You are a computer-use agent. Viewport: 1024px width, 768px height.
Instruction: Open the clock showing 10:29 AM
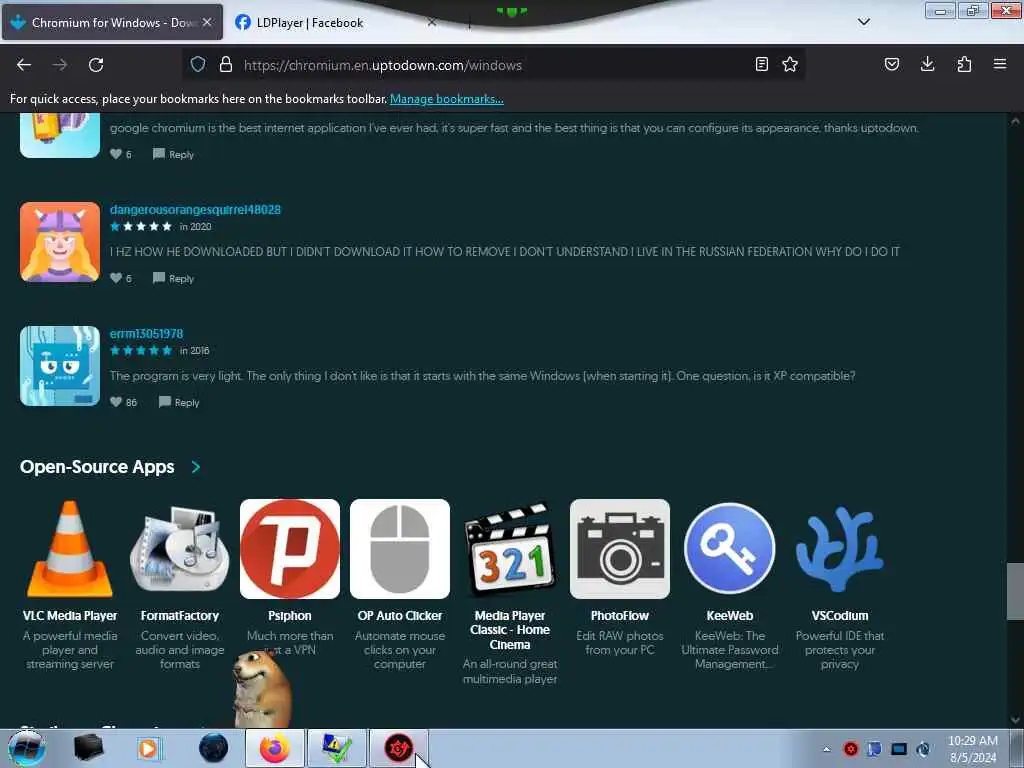click(973, 749)
